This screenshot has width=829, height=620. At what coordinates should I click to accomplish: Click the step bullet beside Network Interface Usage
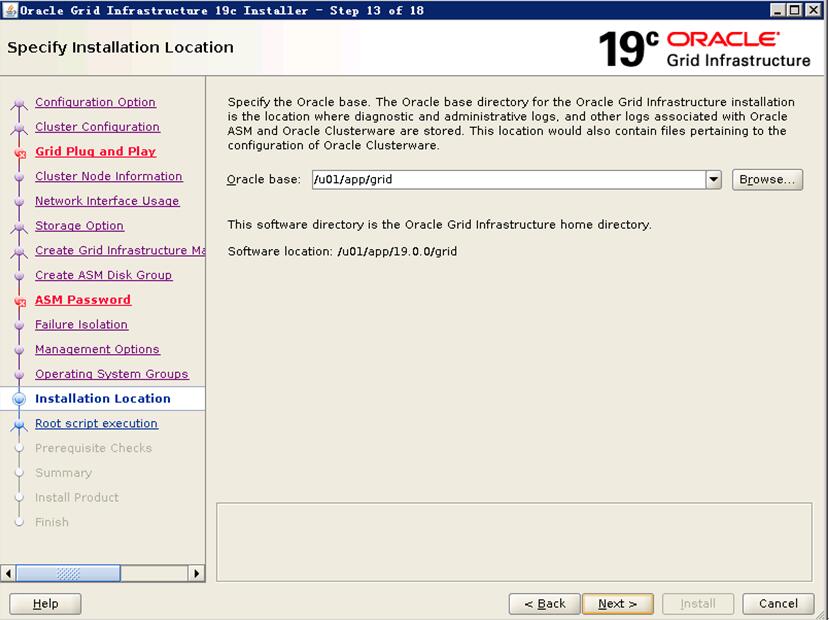coord(19,202)
